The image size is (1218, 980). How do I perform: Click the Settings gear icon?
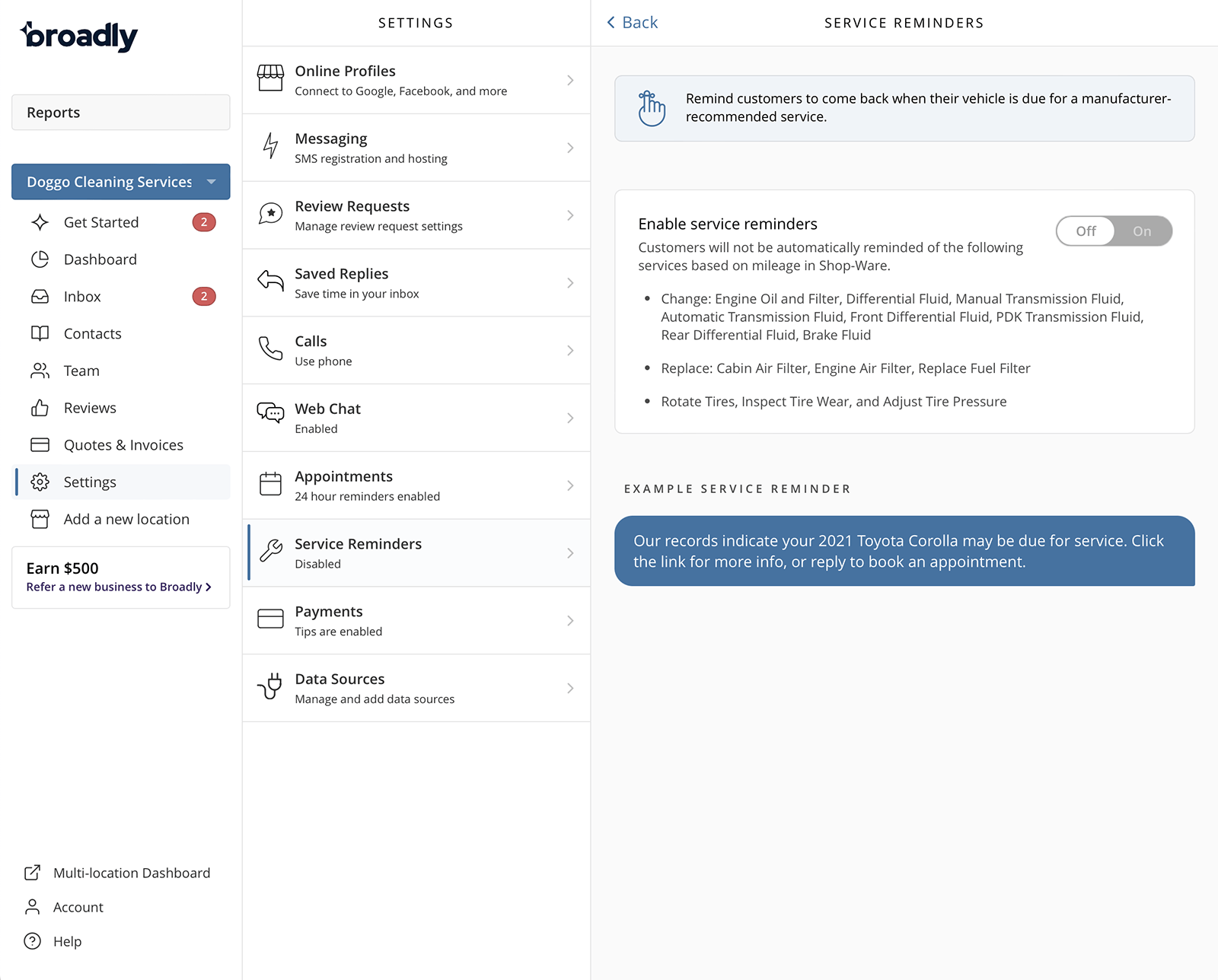tap(40, 482)
